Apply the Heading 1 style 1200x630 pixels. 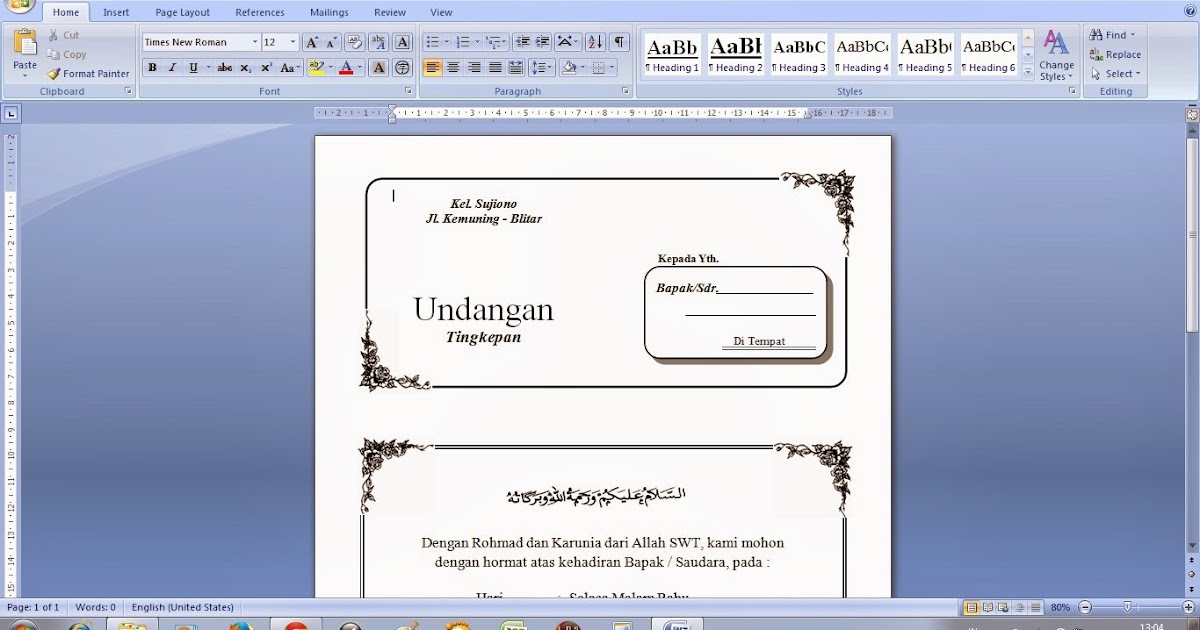672,55
